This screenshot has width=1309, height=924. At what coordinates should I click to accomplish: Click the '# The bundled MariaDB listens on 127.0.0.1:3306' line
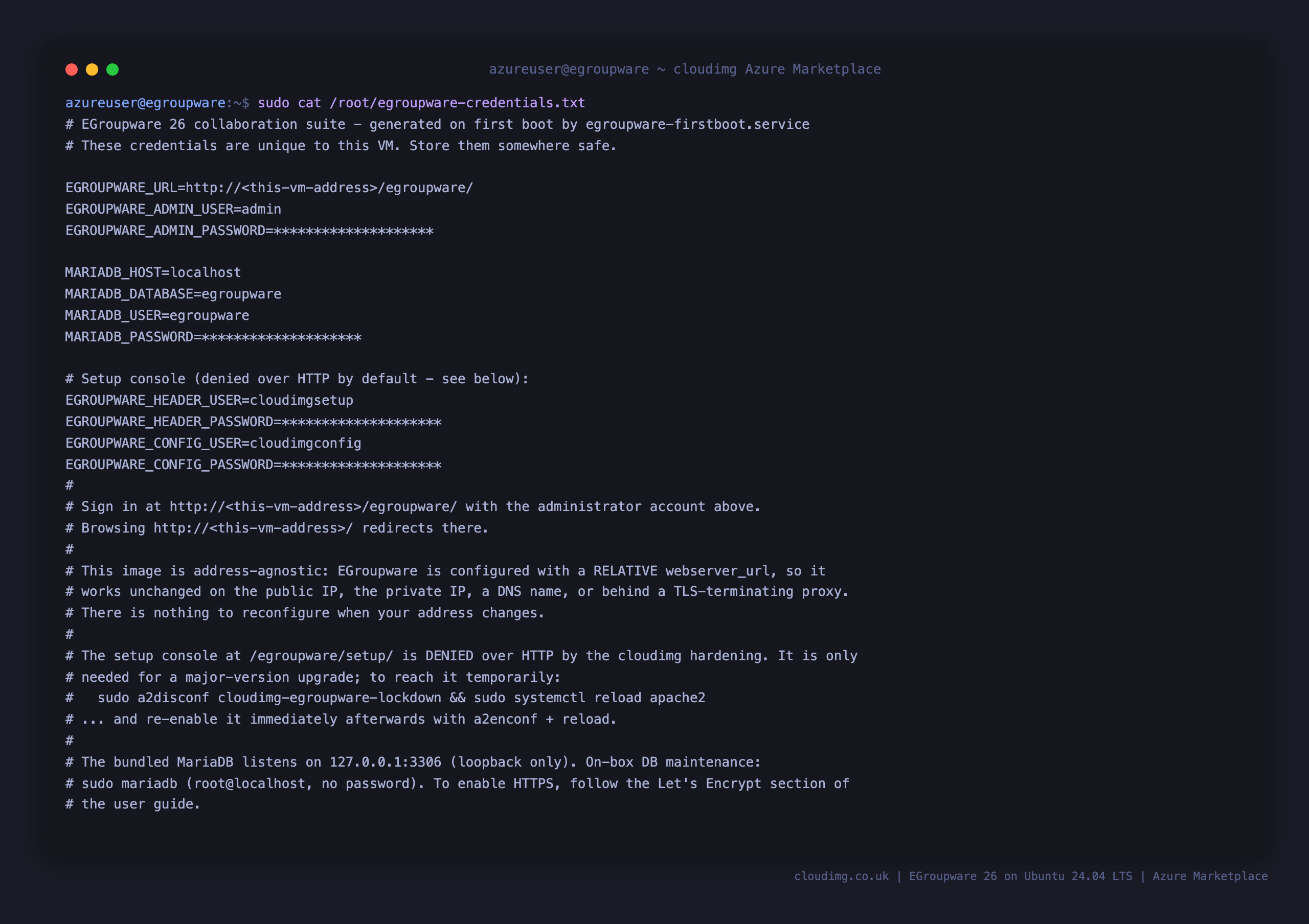coord(413,762)
